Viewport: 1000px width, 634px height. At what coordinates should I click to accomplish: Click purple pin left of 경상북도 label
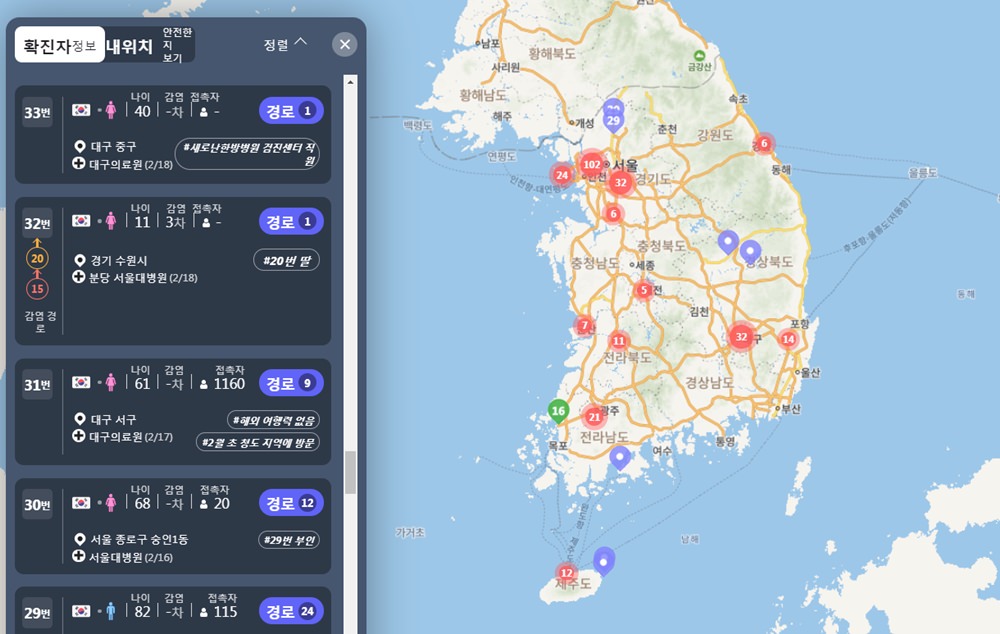point(728,242)
